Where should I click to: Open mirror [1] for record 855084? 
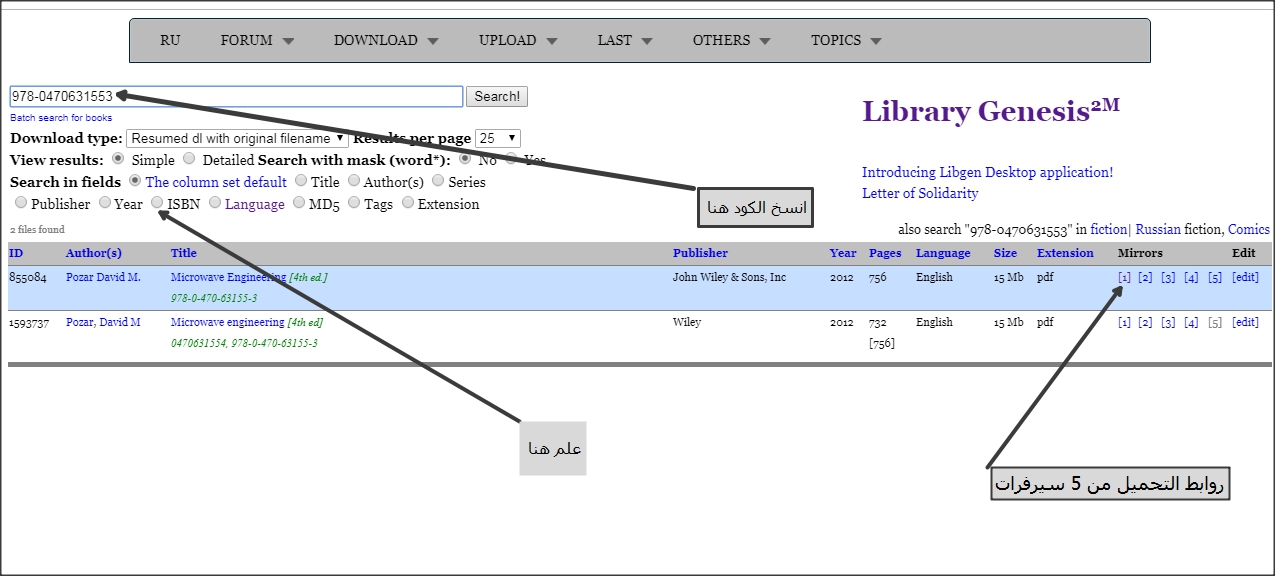coord(1124,277)
